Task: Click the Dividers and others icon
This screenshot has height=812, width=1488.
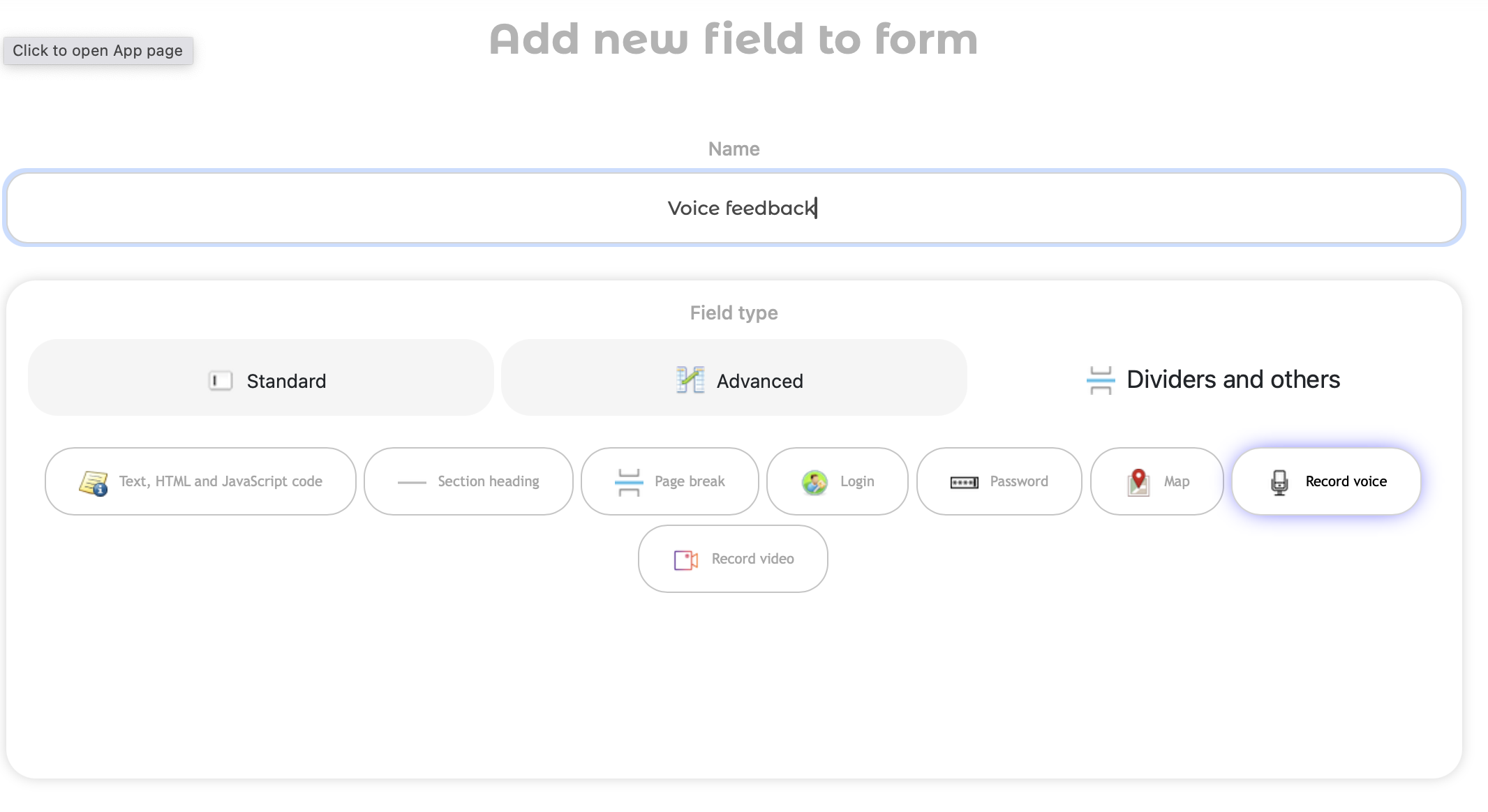Action: coord(1101,380)
